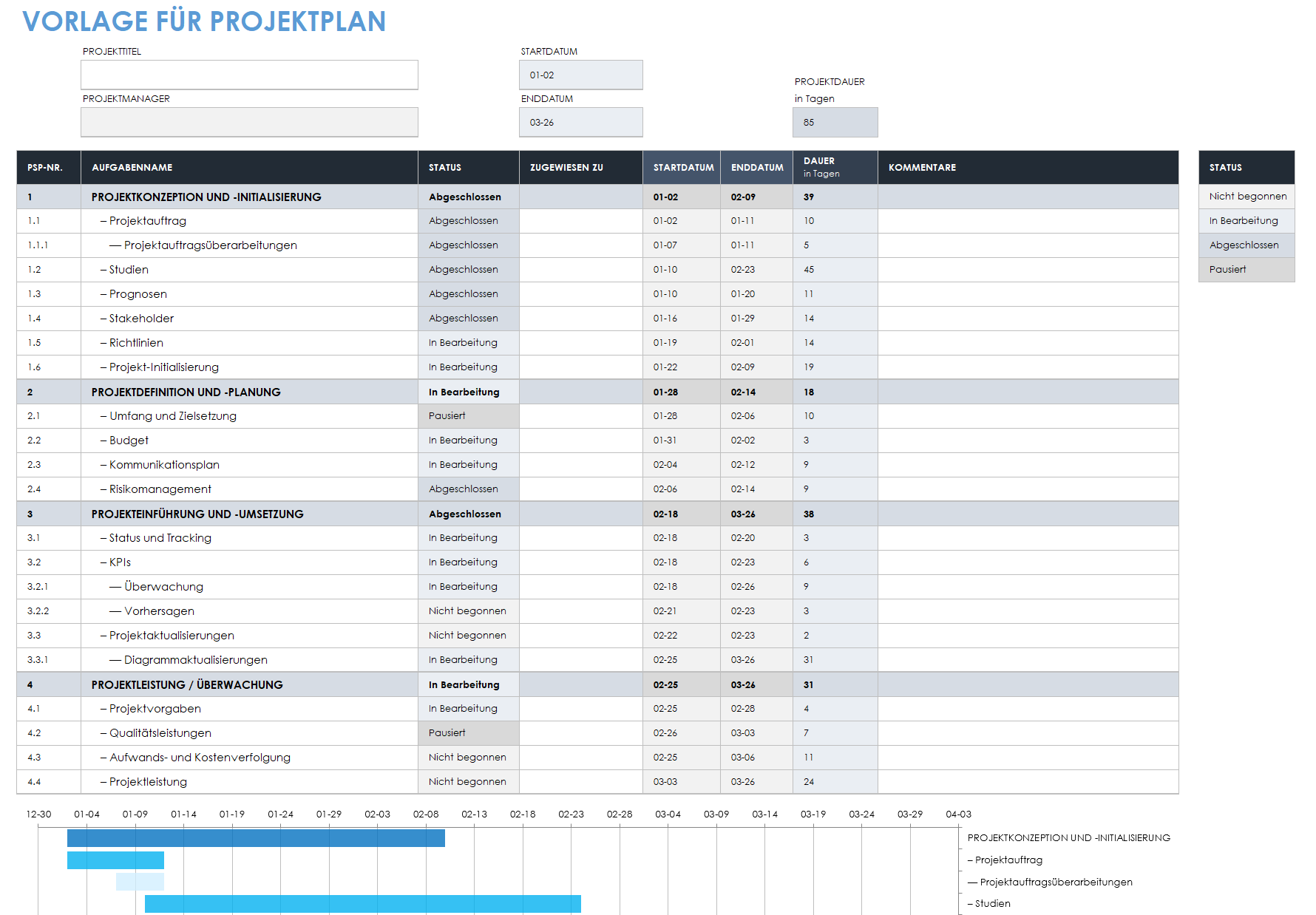Click the 'Budget' task cell

coord(249,441)
